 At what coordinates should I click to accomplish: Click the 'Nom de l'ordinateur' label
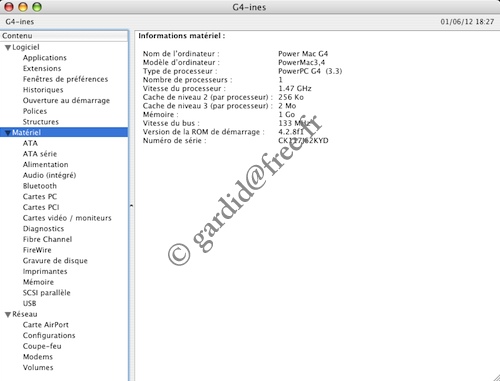pyautogui.click(x=181, y=53)
